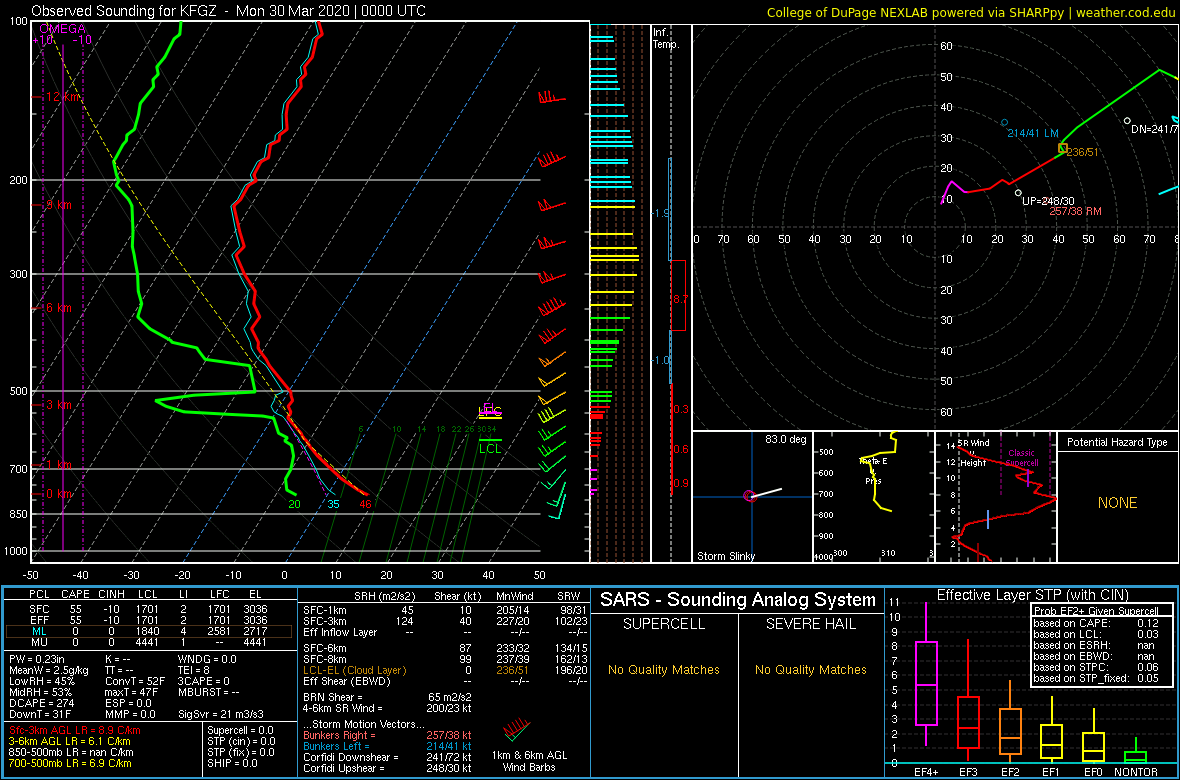The width and height of the screenshot is (1180, 780).
Task: Click No Quality Matches under SEVERE HAIL
Action: coord(810,669)
